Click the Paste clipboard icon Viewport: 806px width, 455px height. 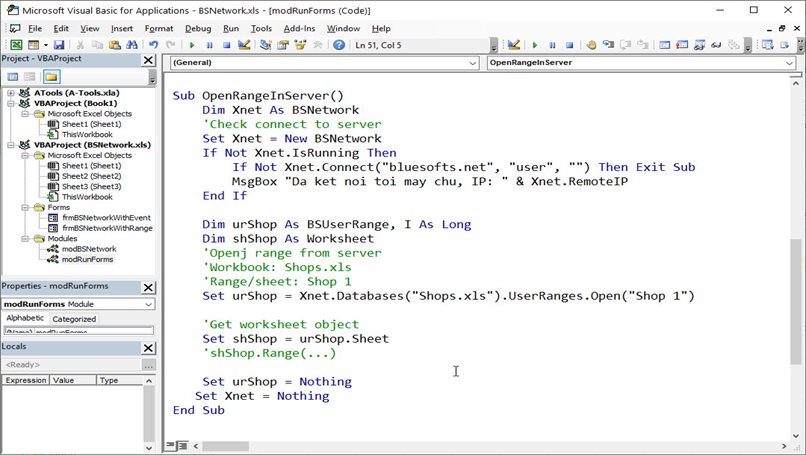click(115, 45)
